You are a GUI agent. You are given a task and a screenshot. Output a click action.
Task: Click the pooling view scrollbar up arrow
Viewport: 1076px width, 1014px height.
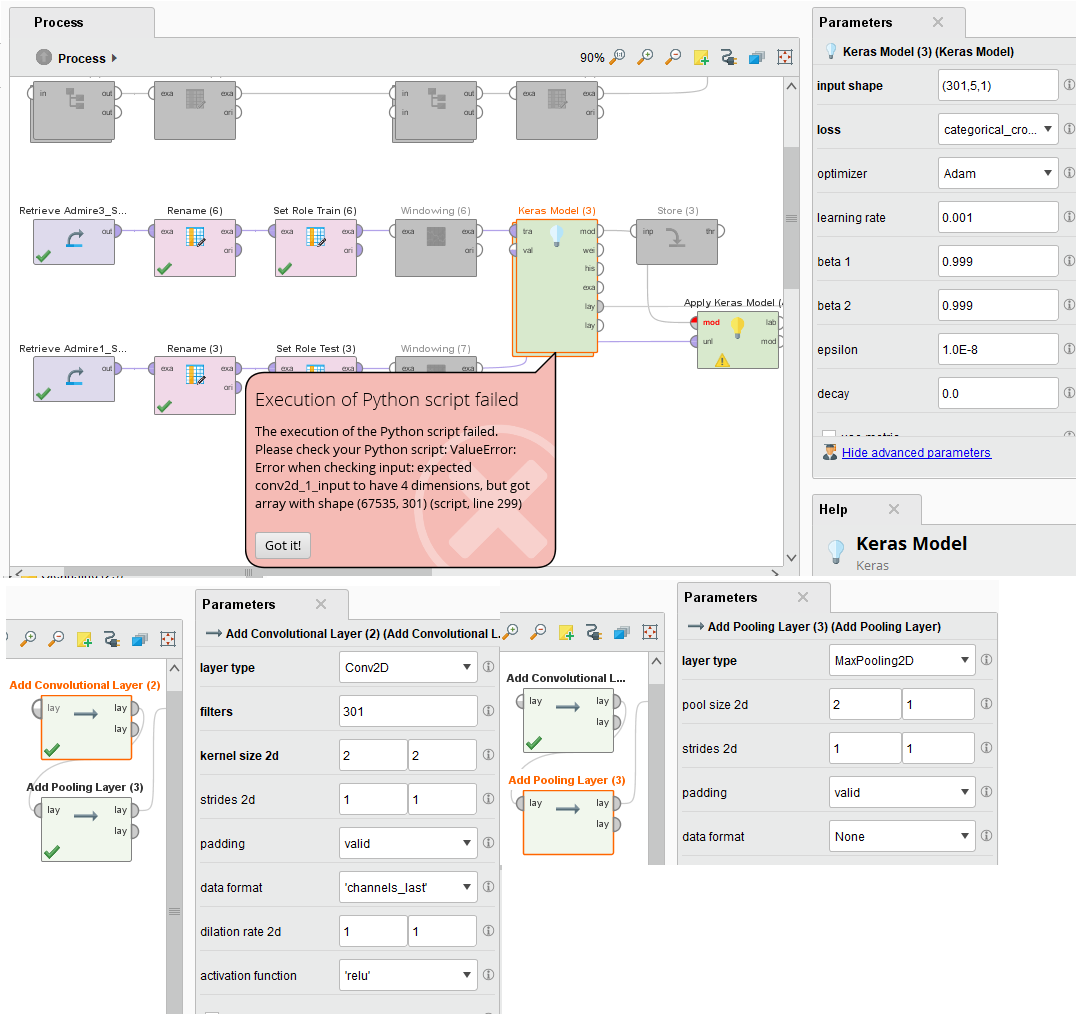[x=657, y=661]
